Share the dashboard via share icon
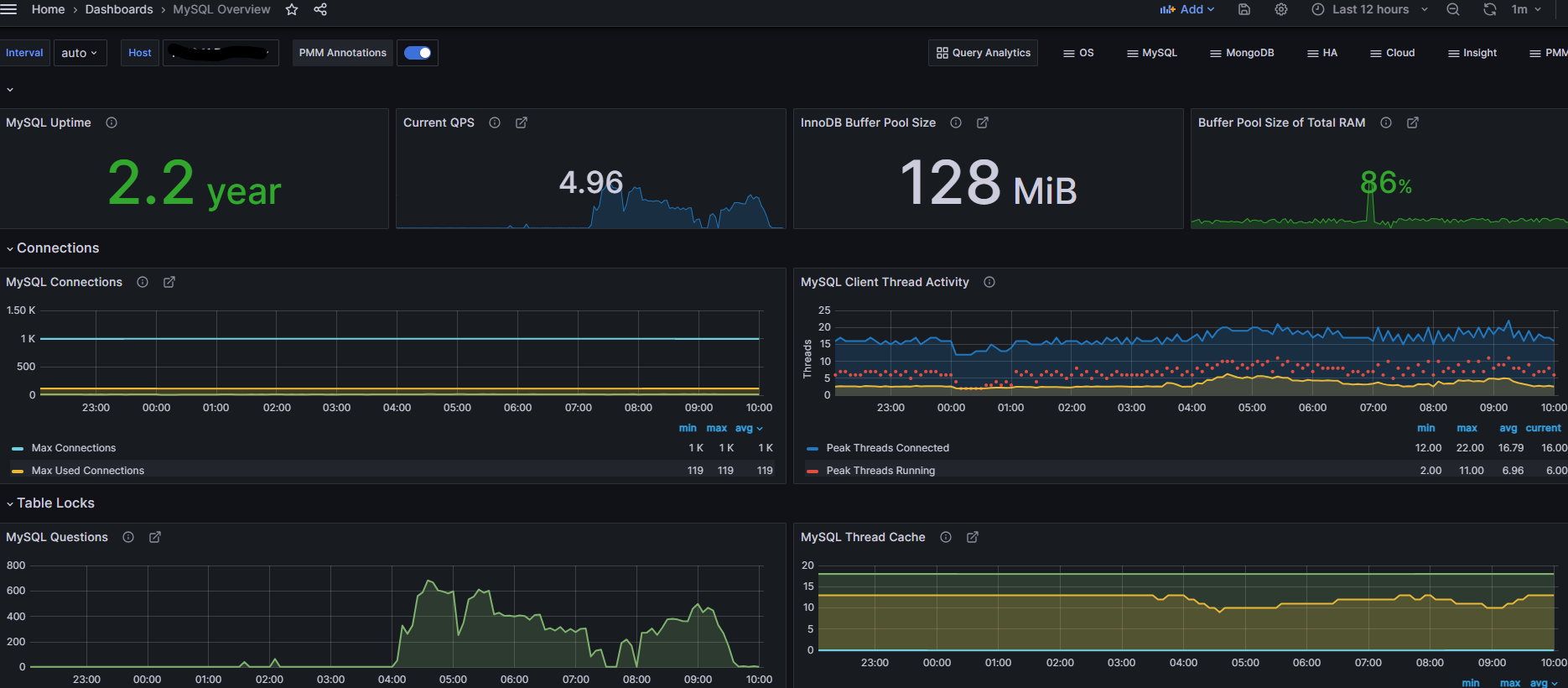This screenshot has width=1568, height=688. pyautogui.click(x=320, y=9)
